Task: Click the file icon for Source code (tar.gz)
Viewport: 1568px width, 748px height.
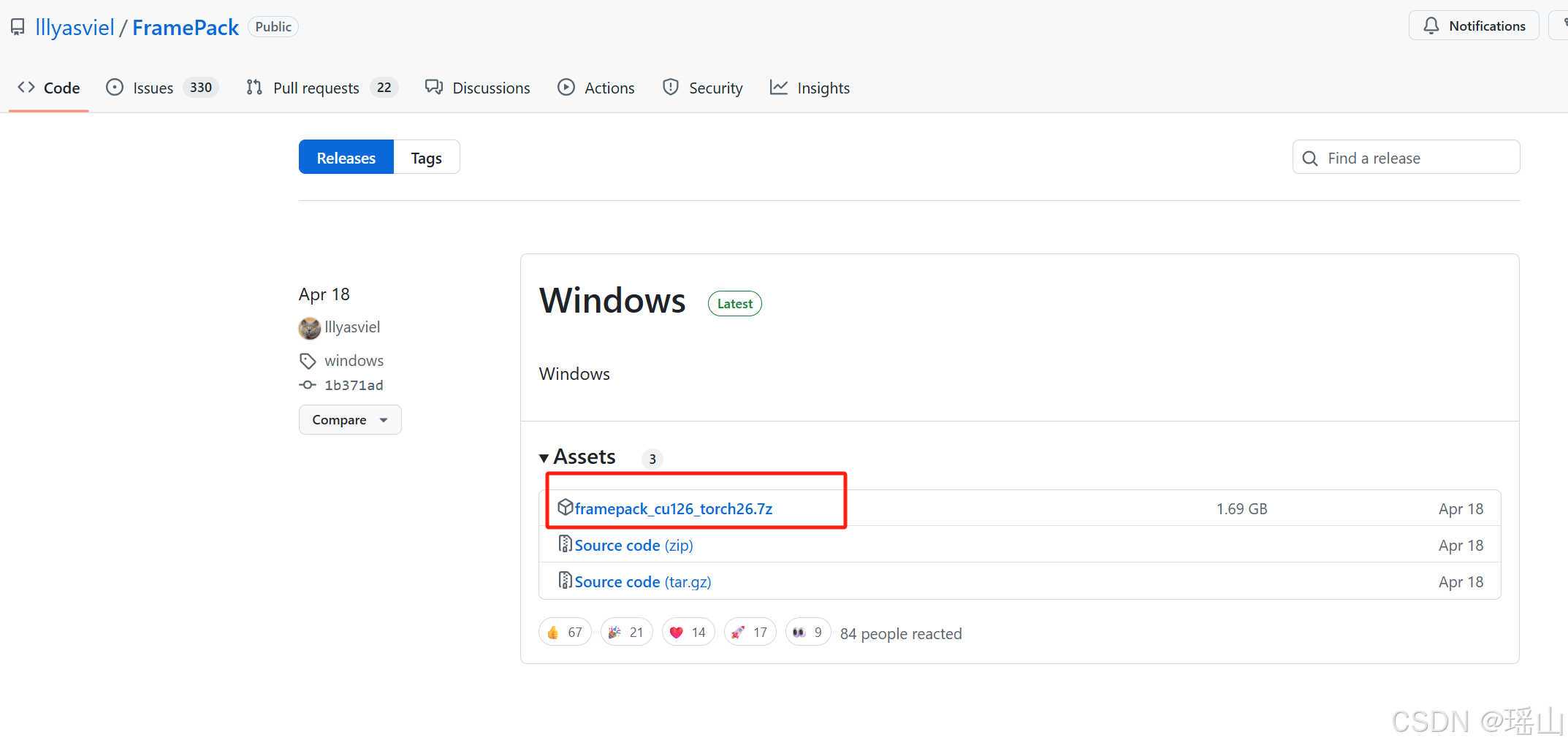Action: (x=565, y=580)
